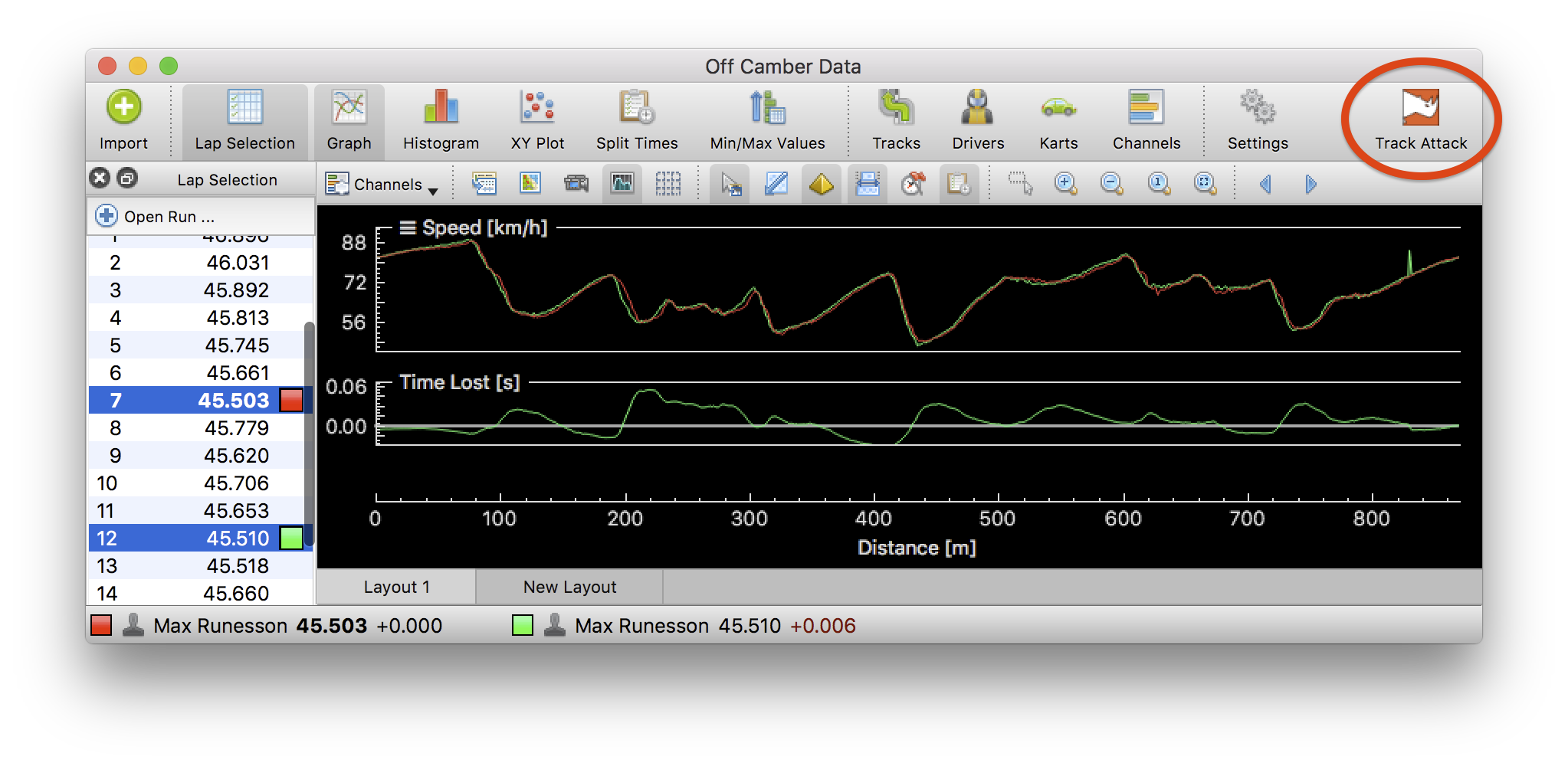This screenshot has height=766, width=1568.
Task: Open the Histogram view
Action: click(x=441, y=120)
